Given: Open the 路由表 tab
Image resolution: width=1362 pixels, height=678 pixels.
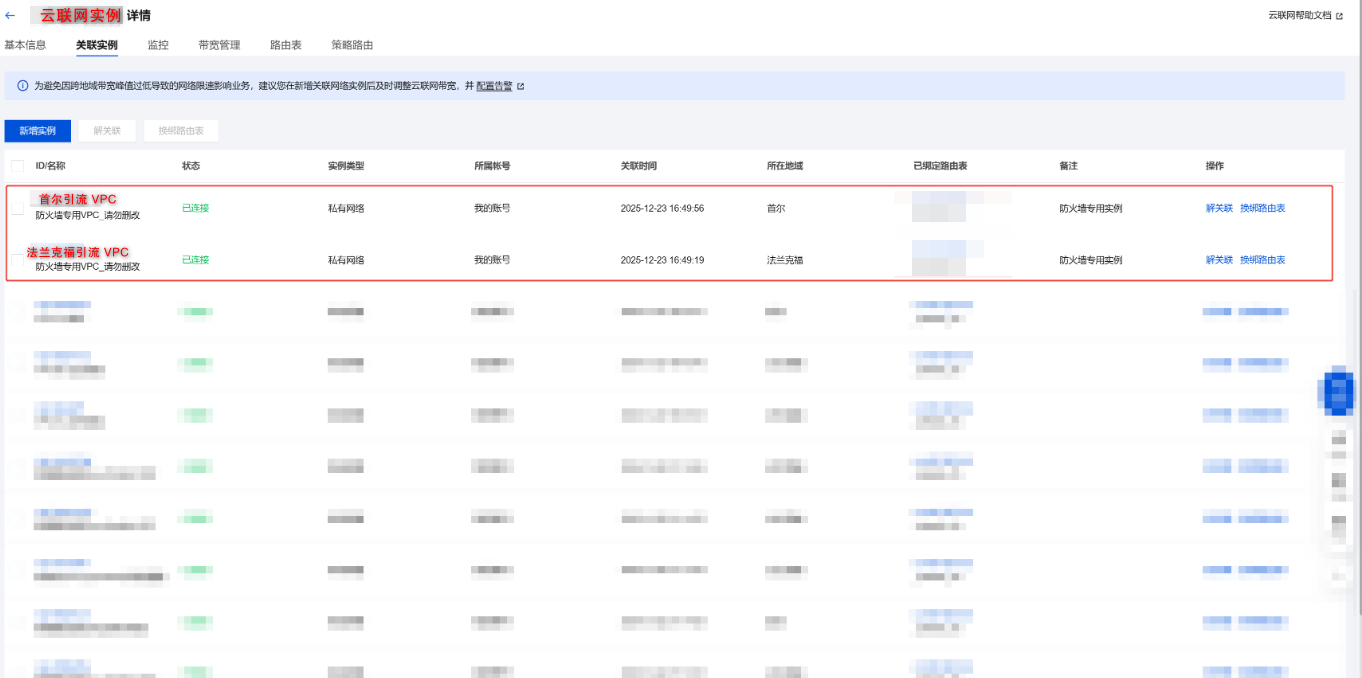Looking at the screenshot, I should (286, 45).
